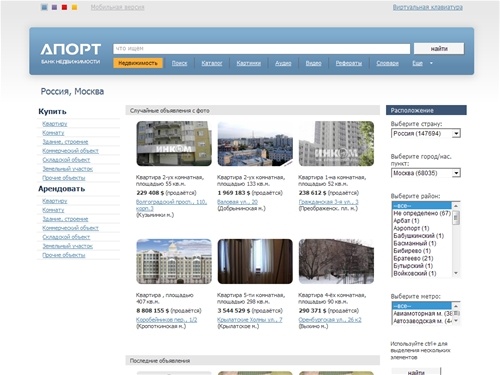Viewport: 500px width, 375px height.
Task: Open the country dropdown Россия (147694)
Action: coord(426,133)
